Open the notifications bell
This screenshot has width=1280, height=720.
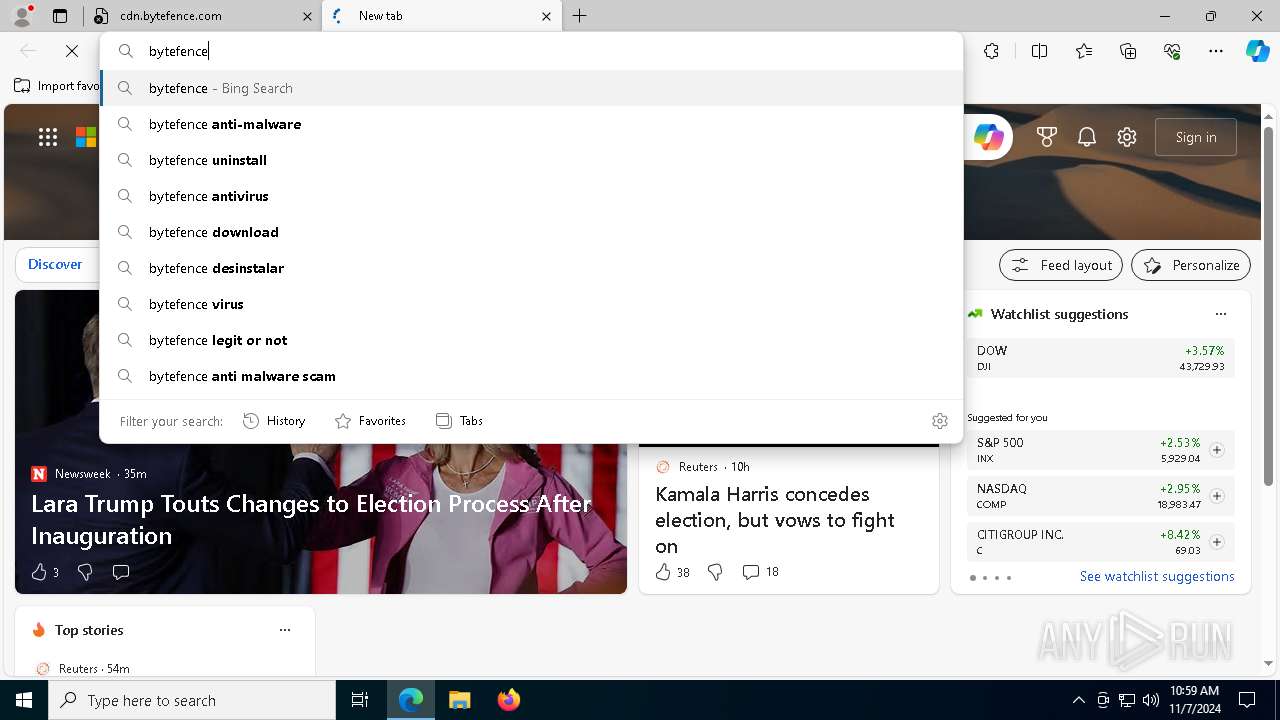(1087, 137)
